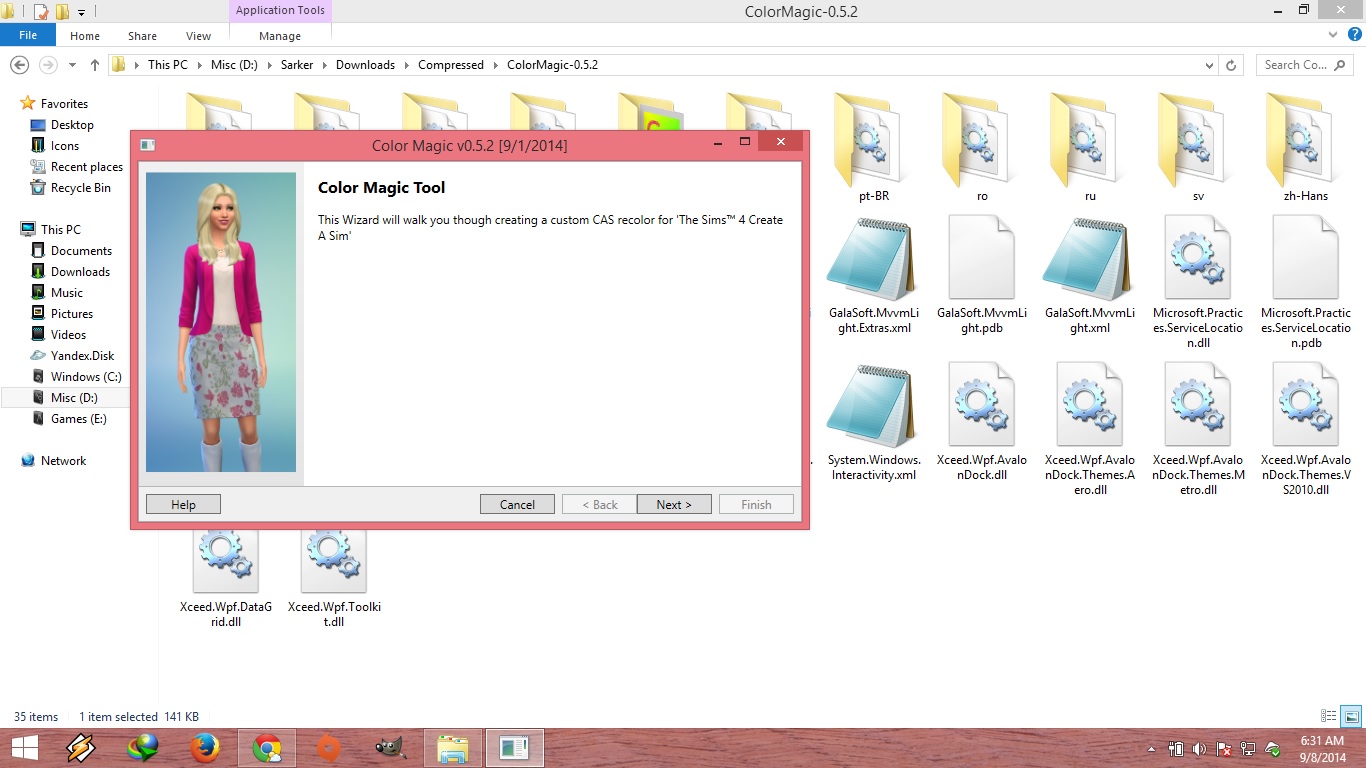The width and height of the screenshot is (1366, 768).
Task: Select Microsoft.Practices.ServiceLocation.pdb icon
Action: click(x=1306, y=258)
